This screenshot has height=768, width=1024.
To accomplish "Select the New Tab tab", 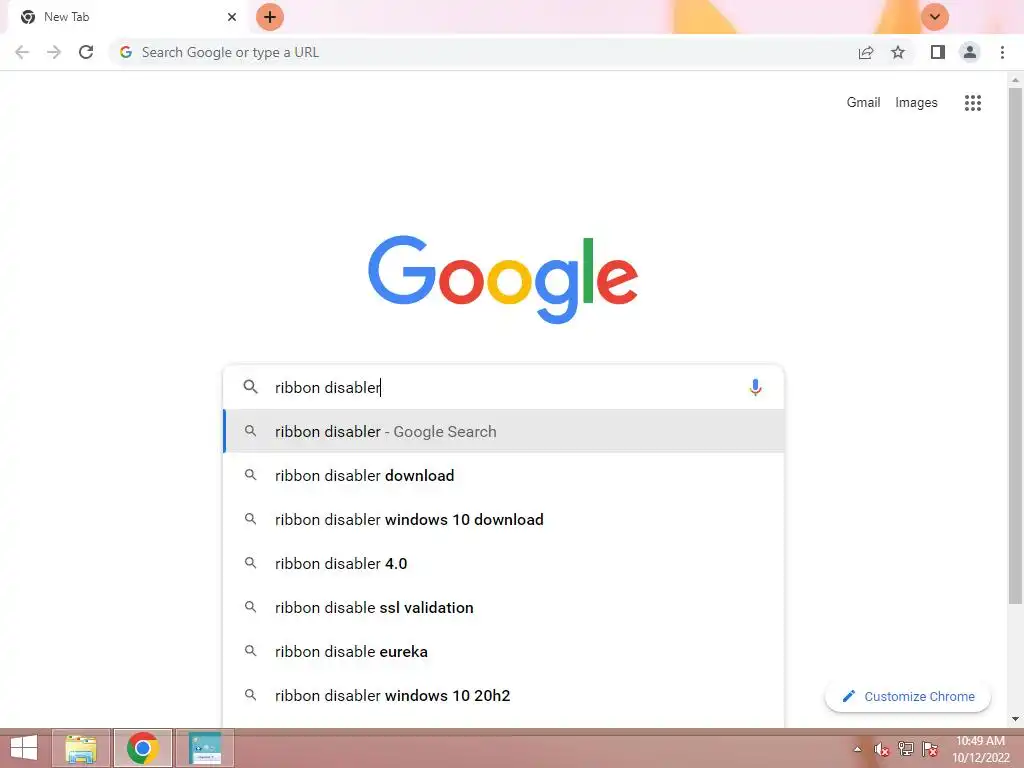I will coord(129,17).
